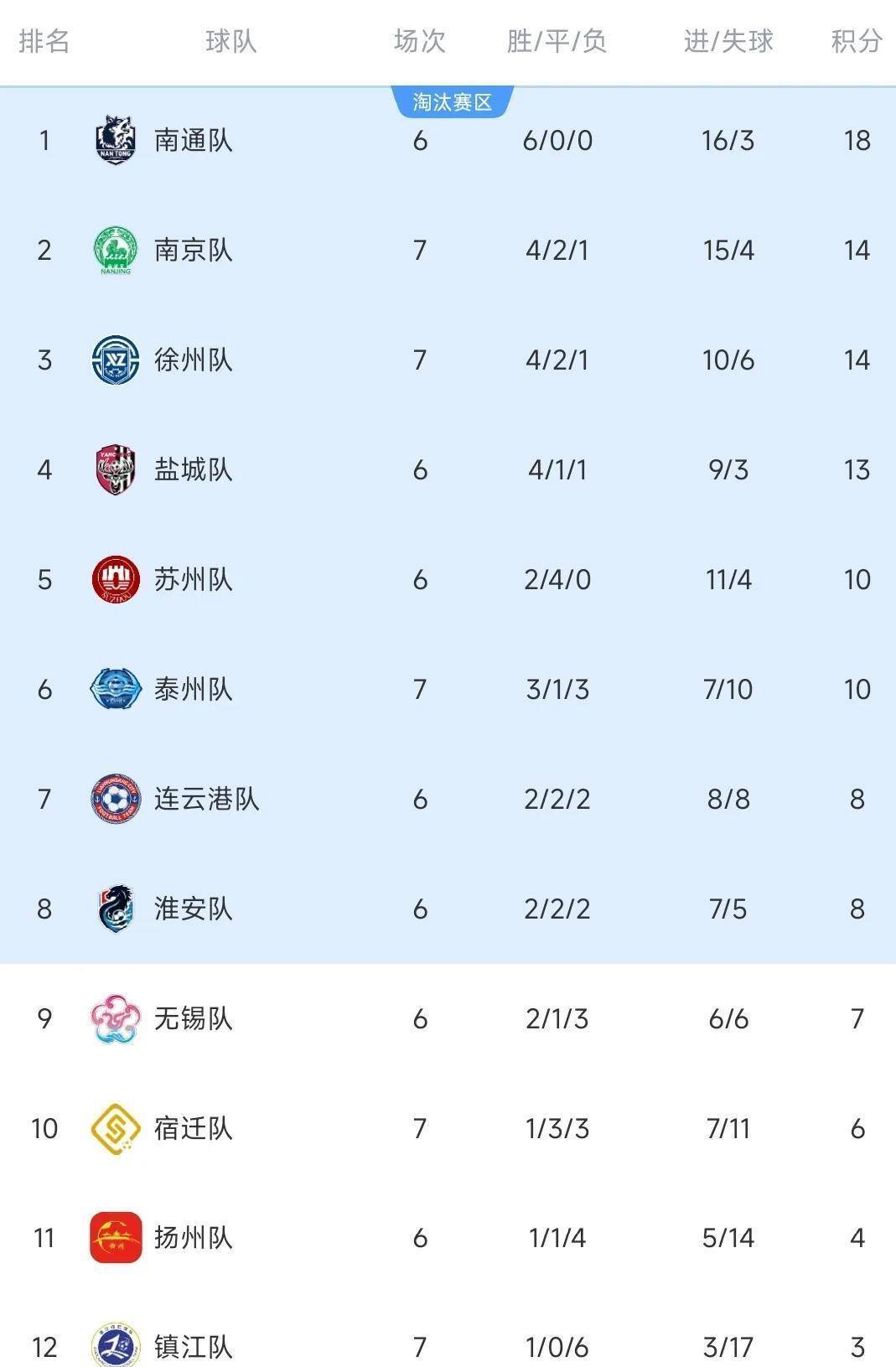Open the 无锡队 pink cloud logo
This screenshot has width=896, height=1367.
point(116,1018)
